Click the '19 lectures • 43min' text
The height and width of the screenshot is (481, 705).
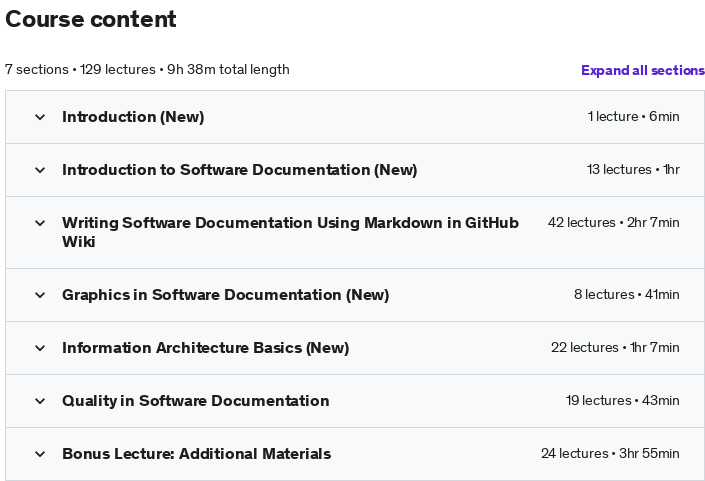pyautogui.click(x=623, y=401)
